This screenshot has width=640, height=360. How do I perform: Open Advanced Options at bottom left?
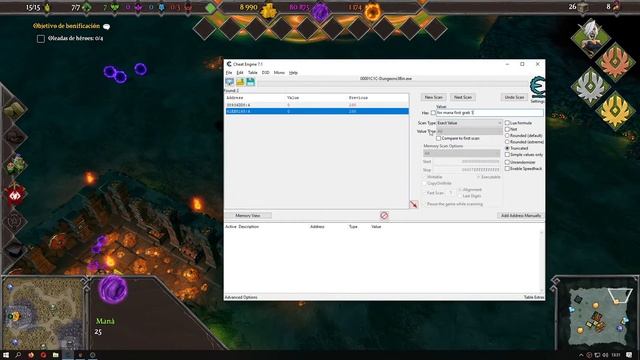point(241,297)
